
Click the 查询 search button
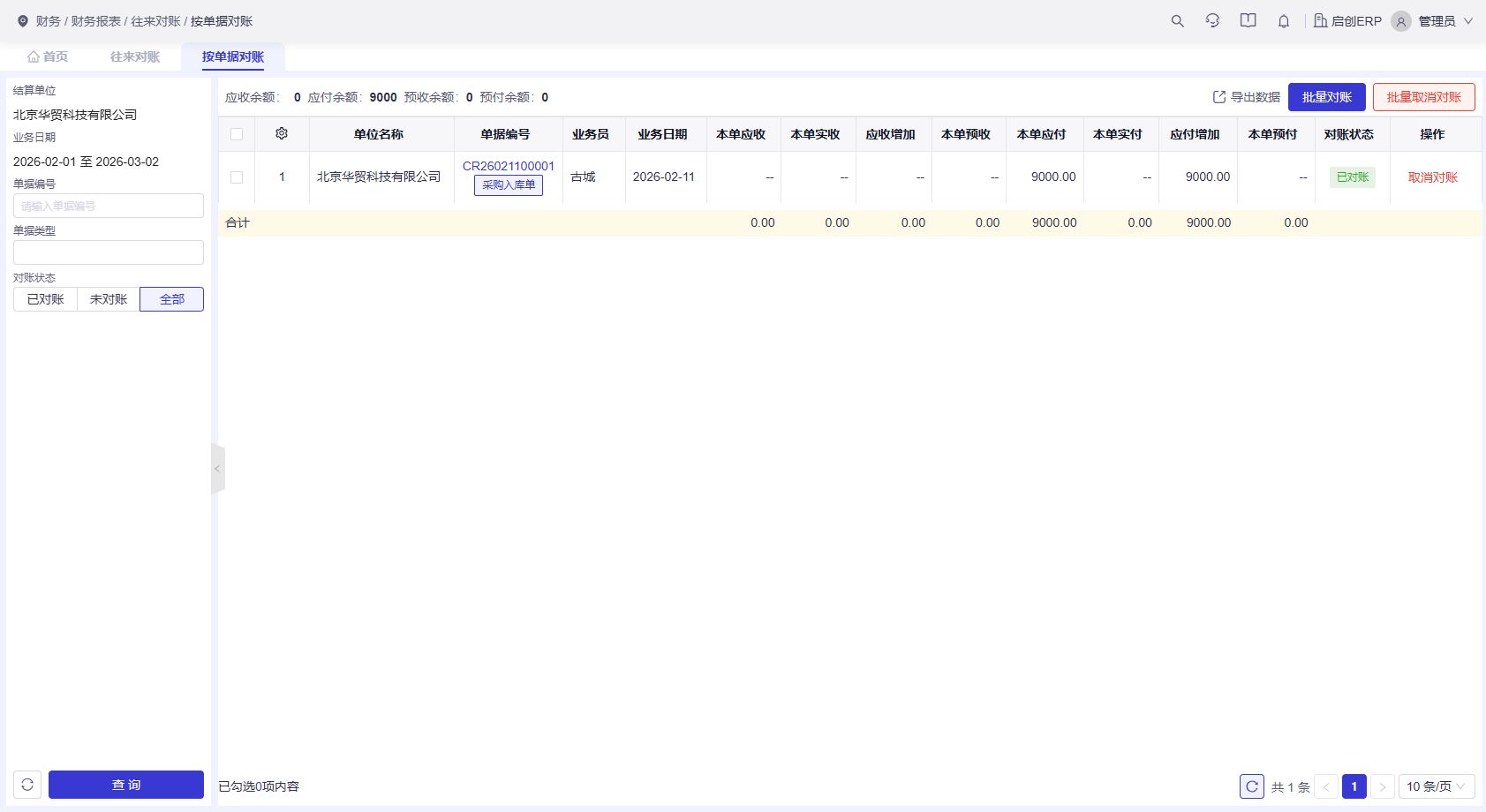[x=126, y=785]
